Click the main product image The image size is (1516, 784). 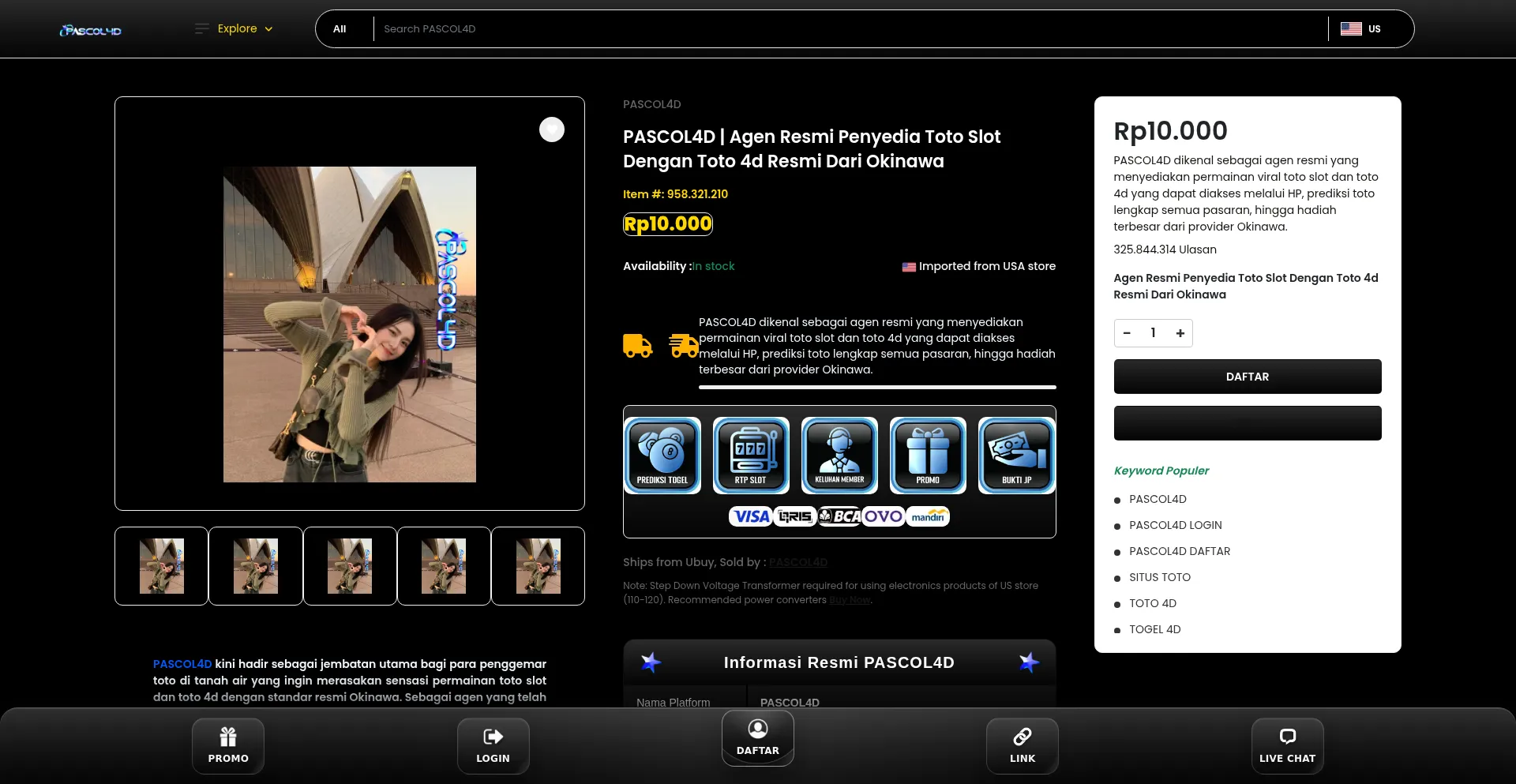(350, 324)
